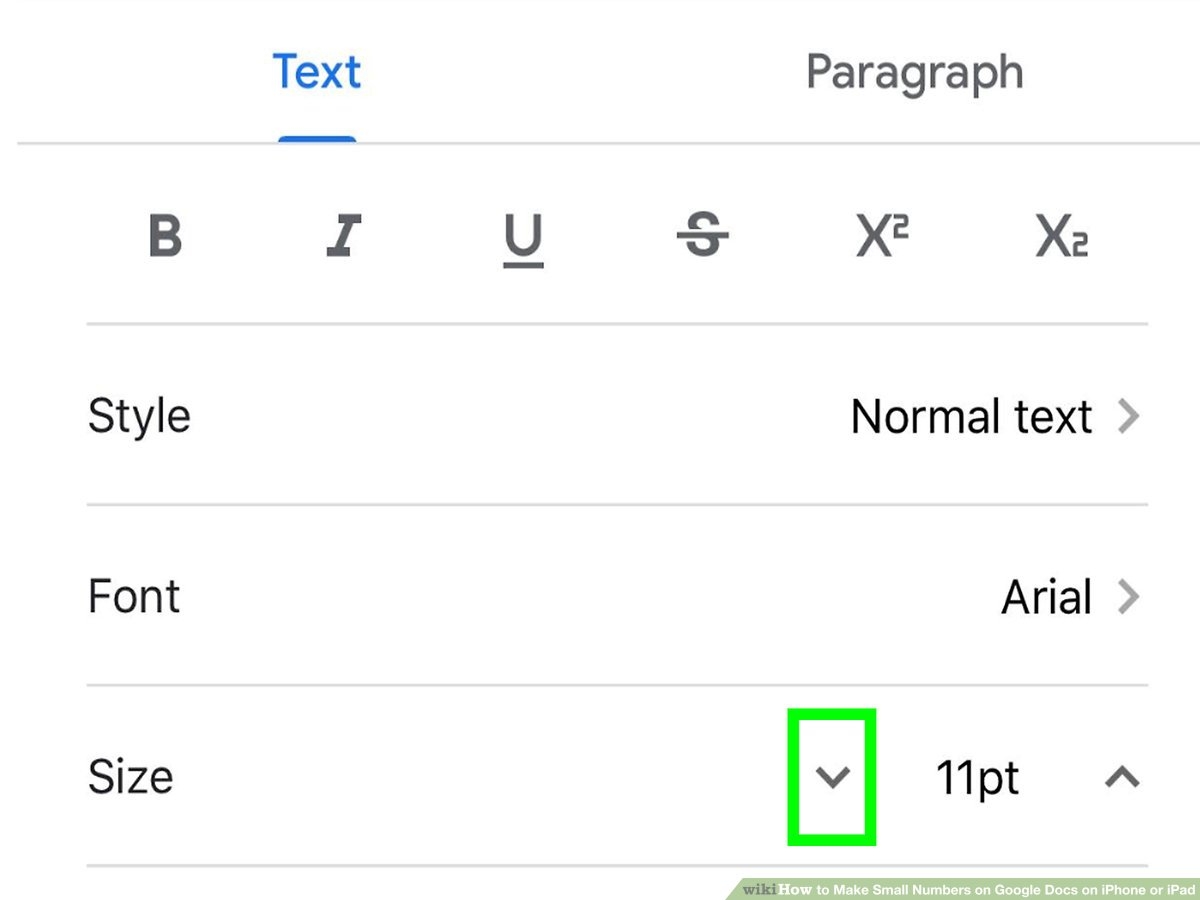Switch to the Paragraph tab

pyautogui.click(x=913, y=71)
